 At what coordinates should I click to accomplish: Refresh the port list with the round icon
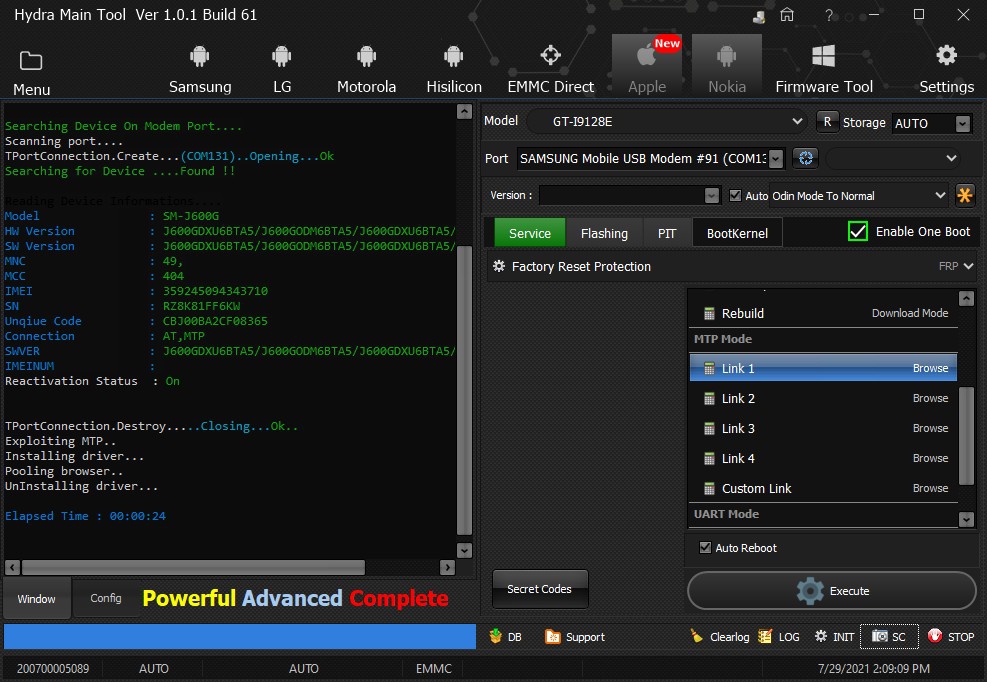point(806,158)
